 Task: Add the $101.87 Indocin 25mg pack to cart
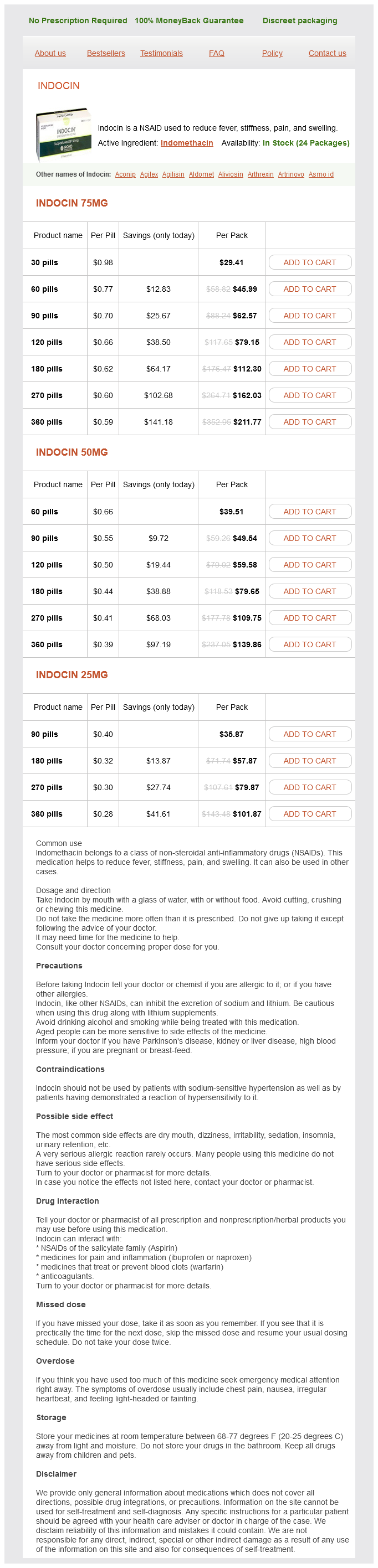pyautogui.click(x=310, y=814)
